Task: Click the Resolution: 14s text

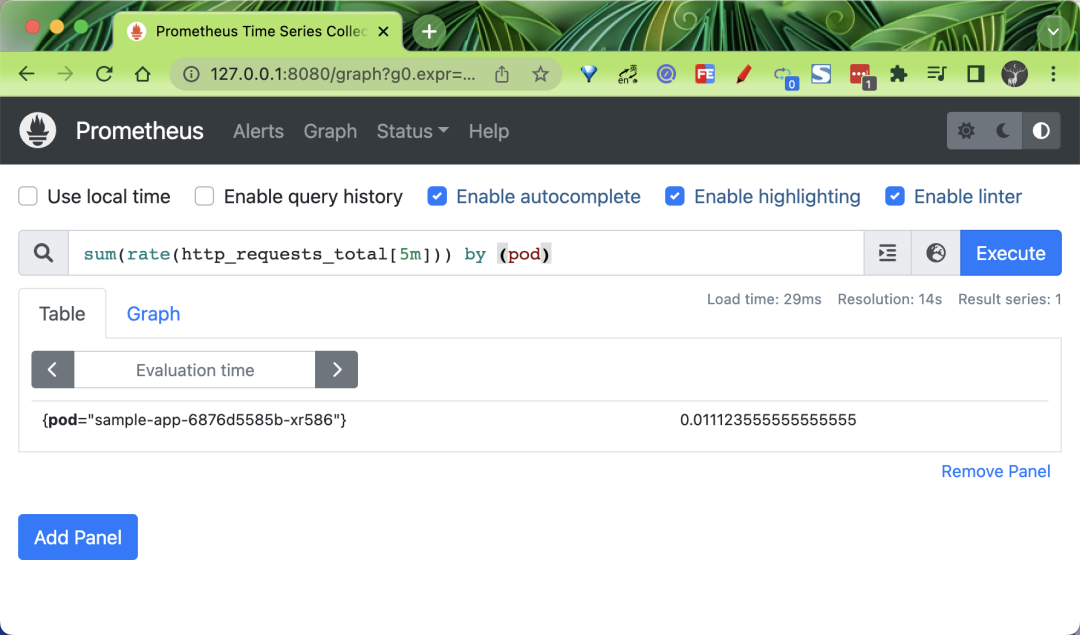Action: pyautogui.click(x=889, y=299)
